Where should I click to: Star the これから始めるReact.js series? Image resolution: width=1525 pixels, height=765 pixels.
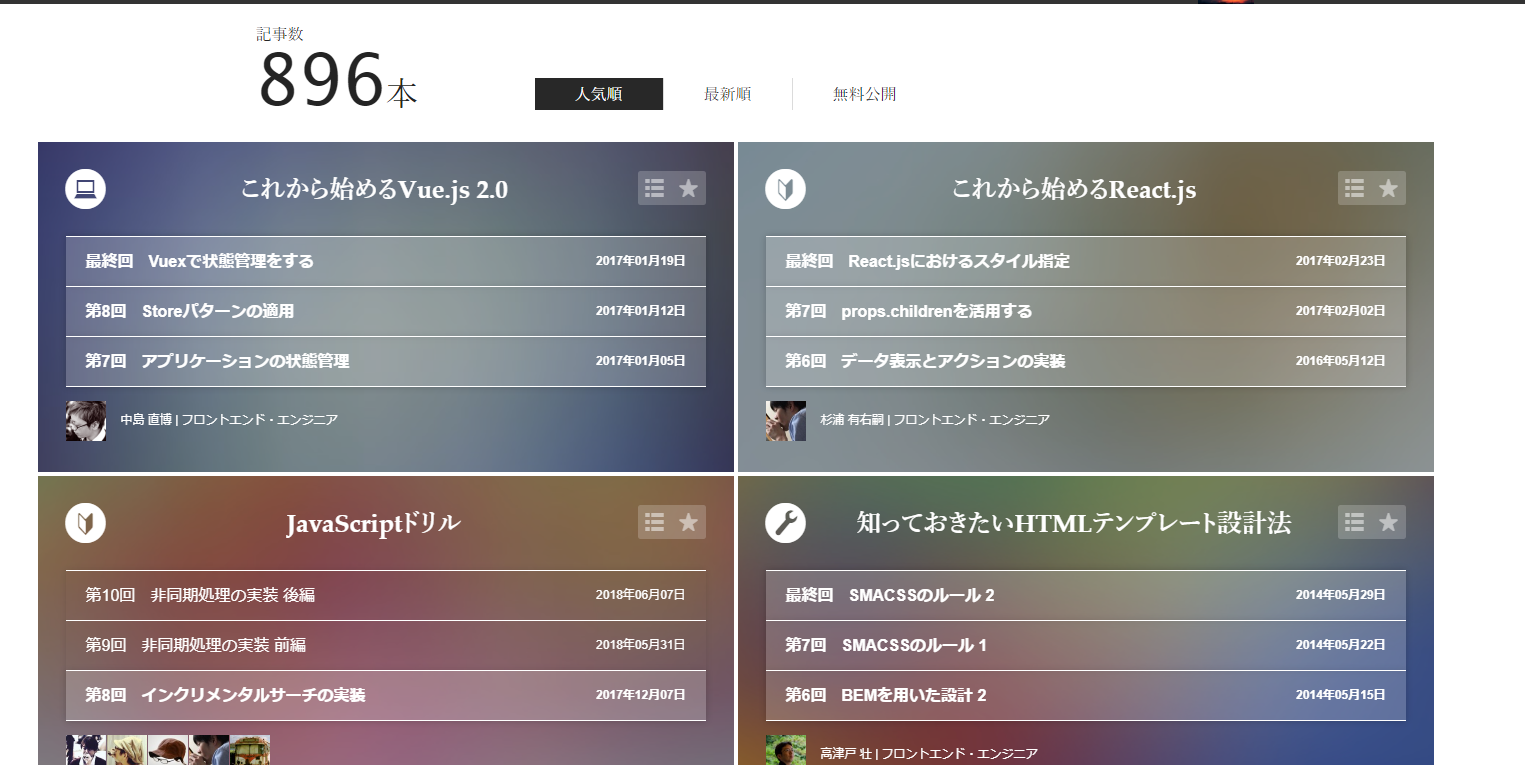coord(1389,188)
